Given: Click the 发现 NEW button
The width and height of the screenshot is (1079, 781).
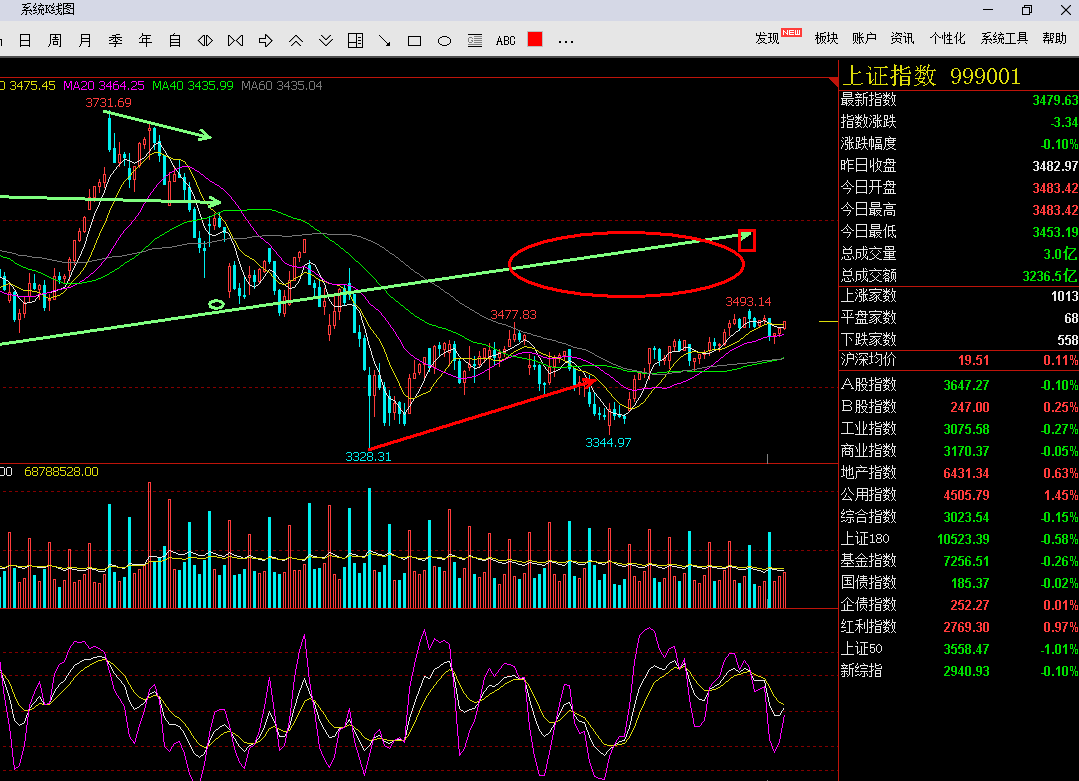Looking at the screenshot, I should coord(778,37).
